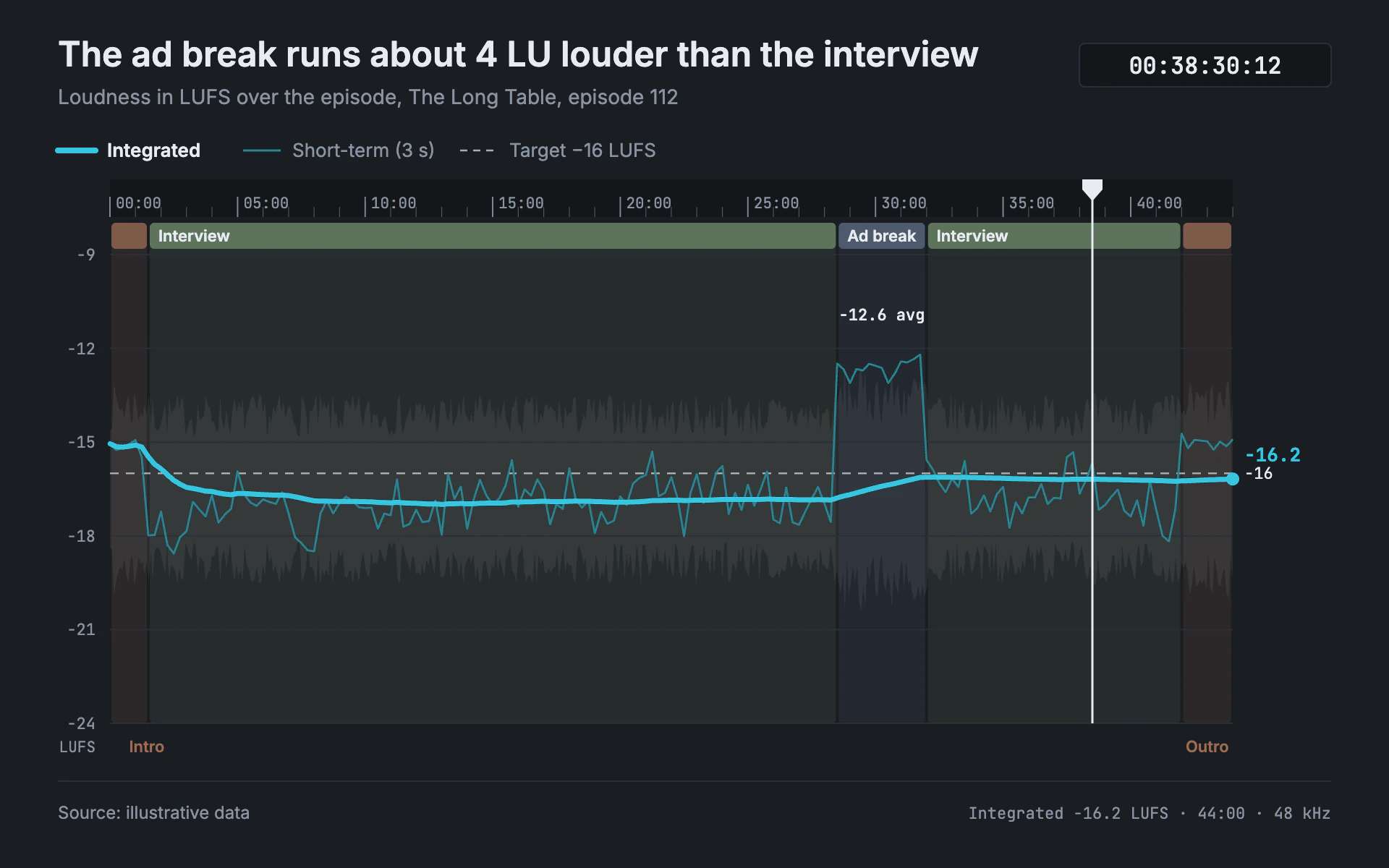1389x868 pixels.
Task: Select the Ad break segment block
Action: [x=881, y=236]
